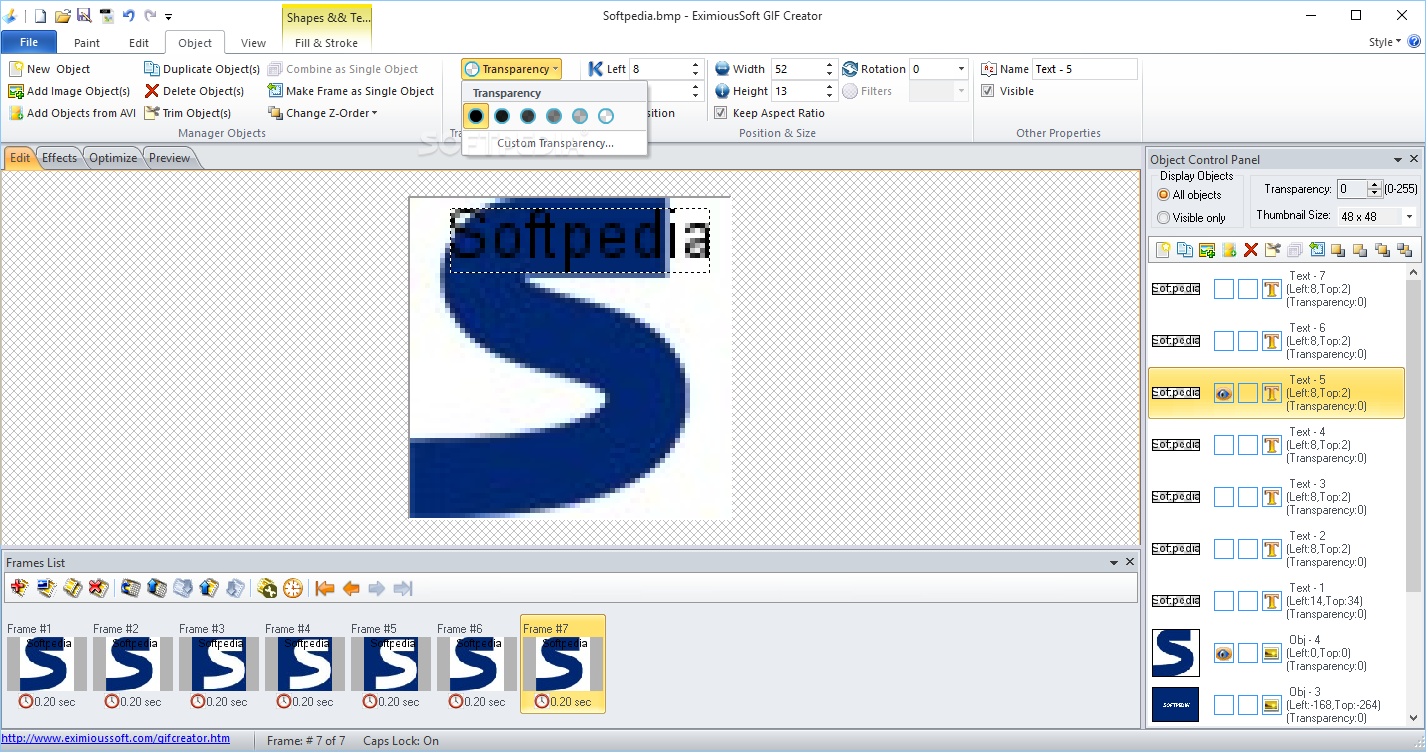
Task: Select the most transparent preset circle
Action: (x=606, y=116)
